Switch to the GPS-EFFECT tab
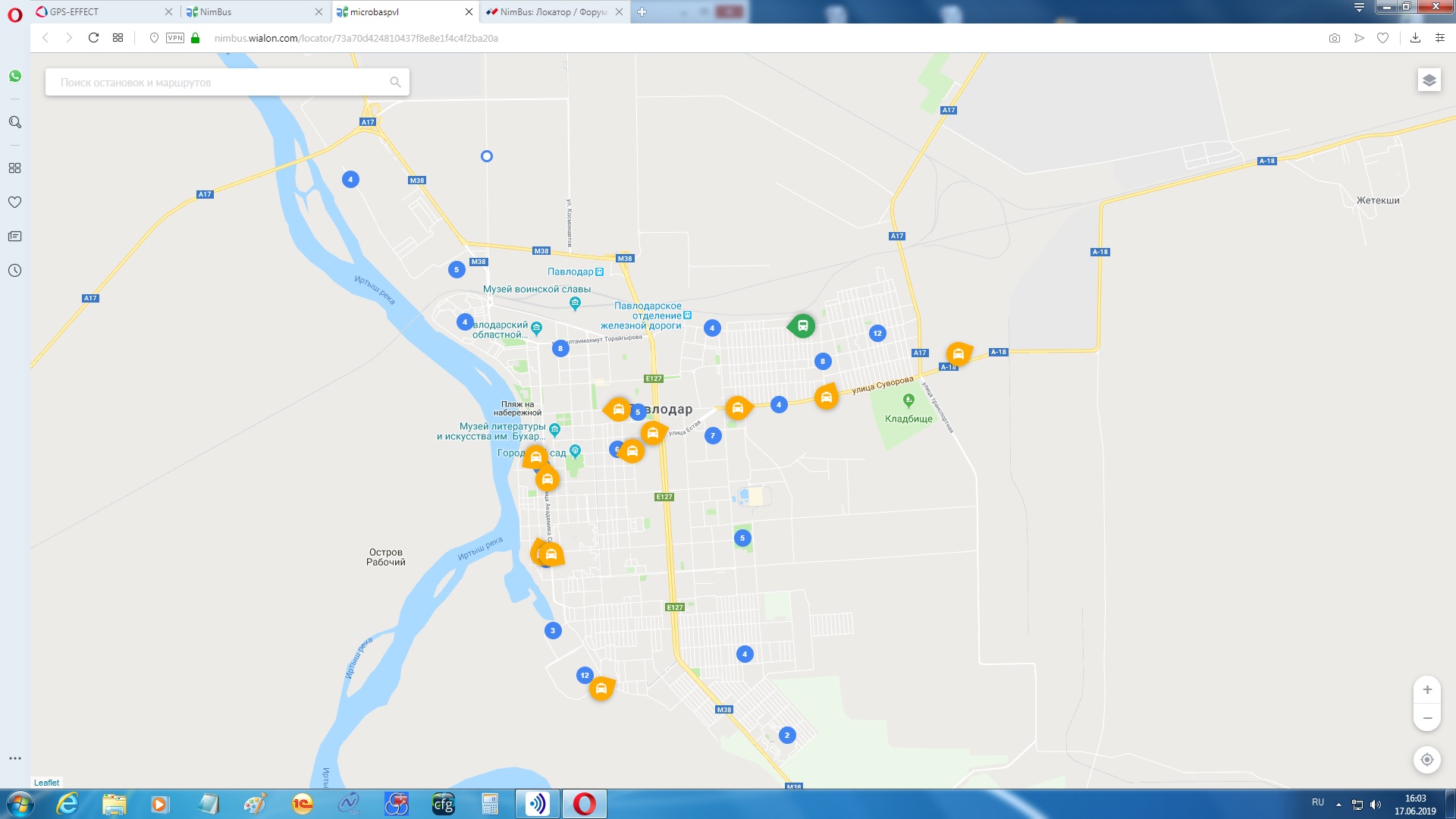The width and height of the screenshot is (1456, 819). (x=99, y=11)
